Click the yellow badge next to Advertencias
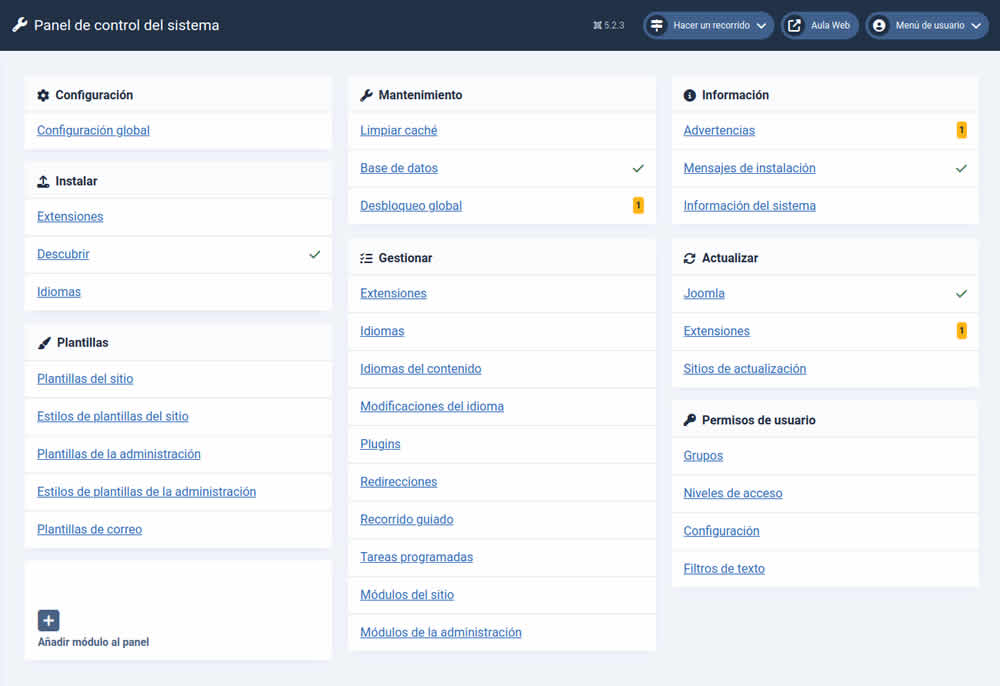1000x686 pixels. (961, 130)
